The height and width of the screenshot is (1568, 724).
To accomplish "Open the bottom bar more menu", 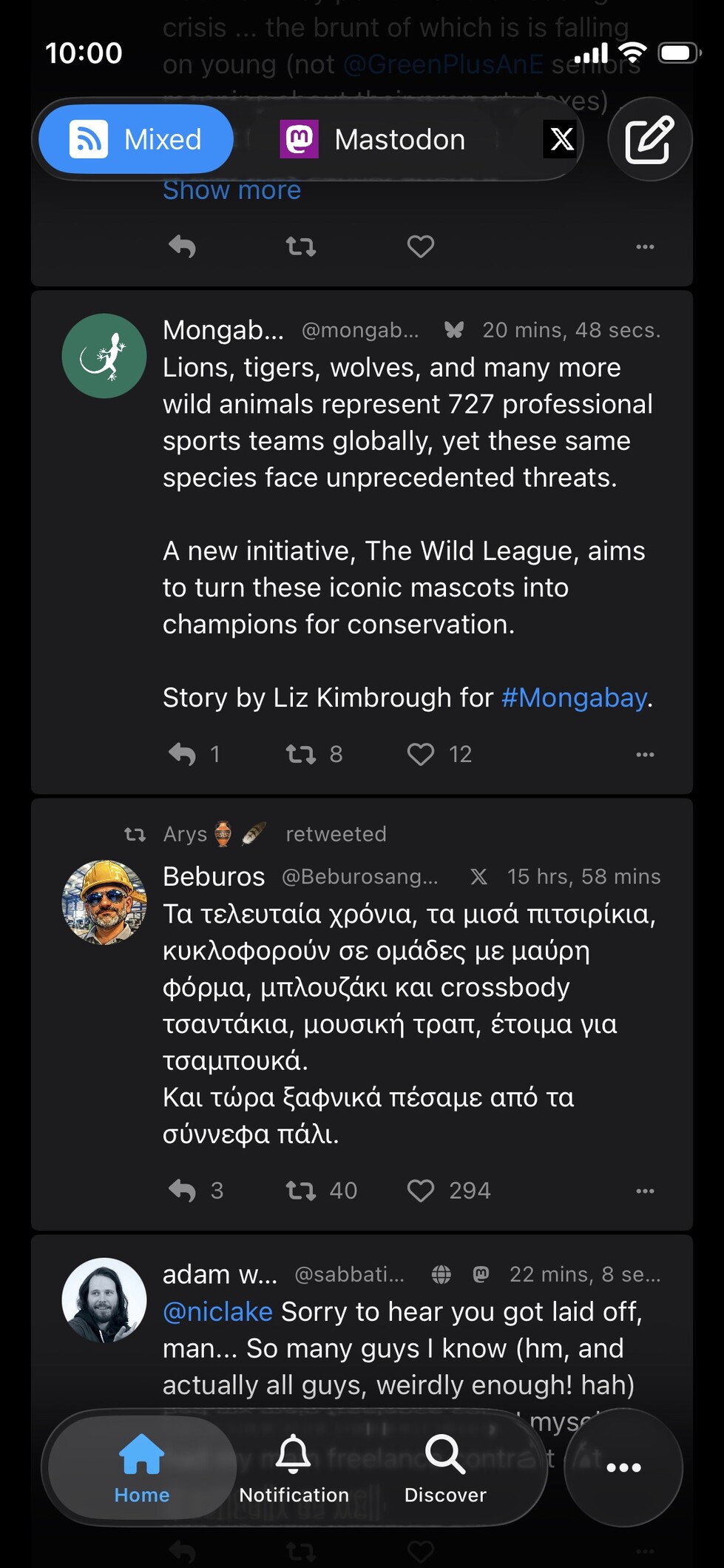I will (623, 1467).
